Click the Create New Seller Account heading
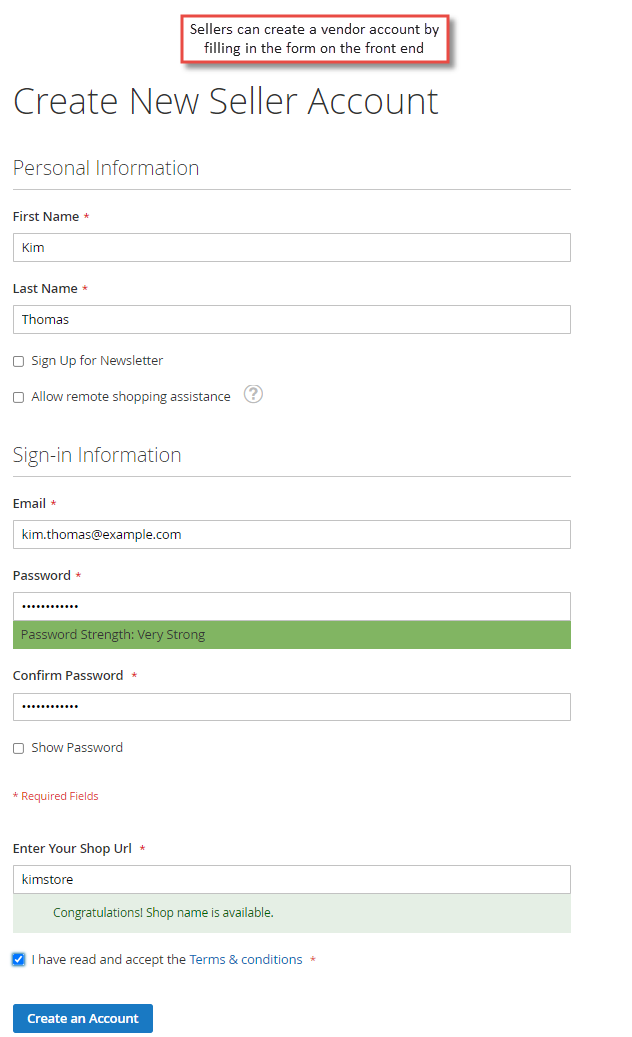 click(225, 102)
